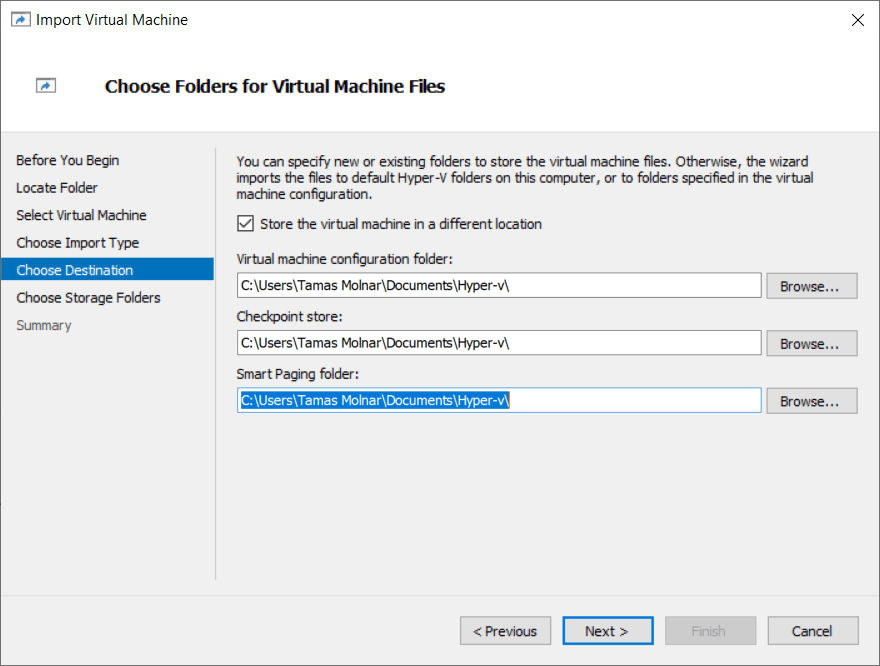Jump to the Choose Import Type step
This screenshot has width=880, height=666.
[x=77, y=243]
